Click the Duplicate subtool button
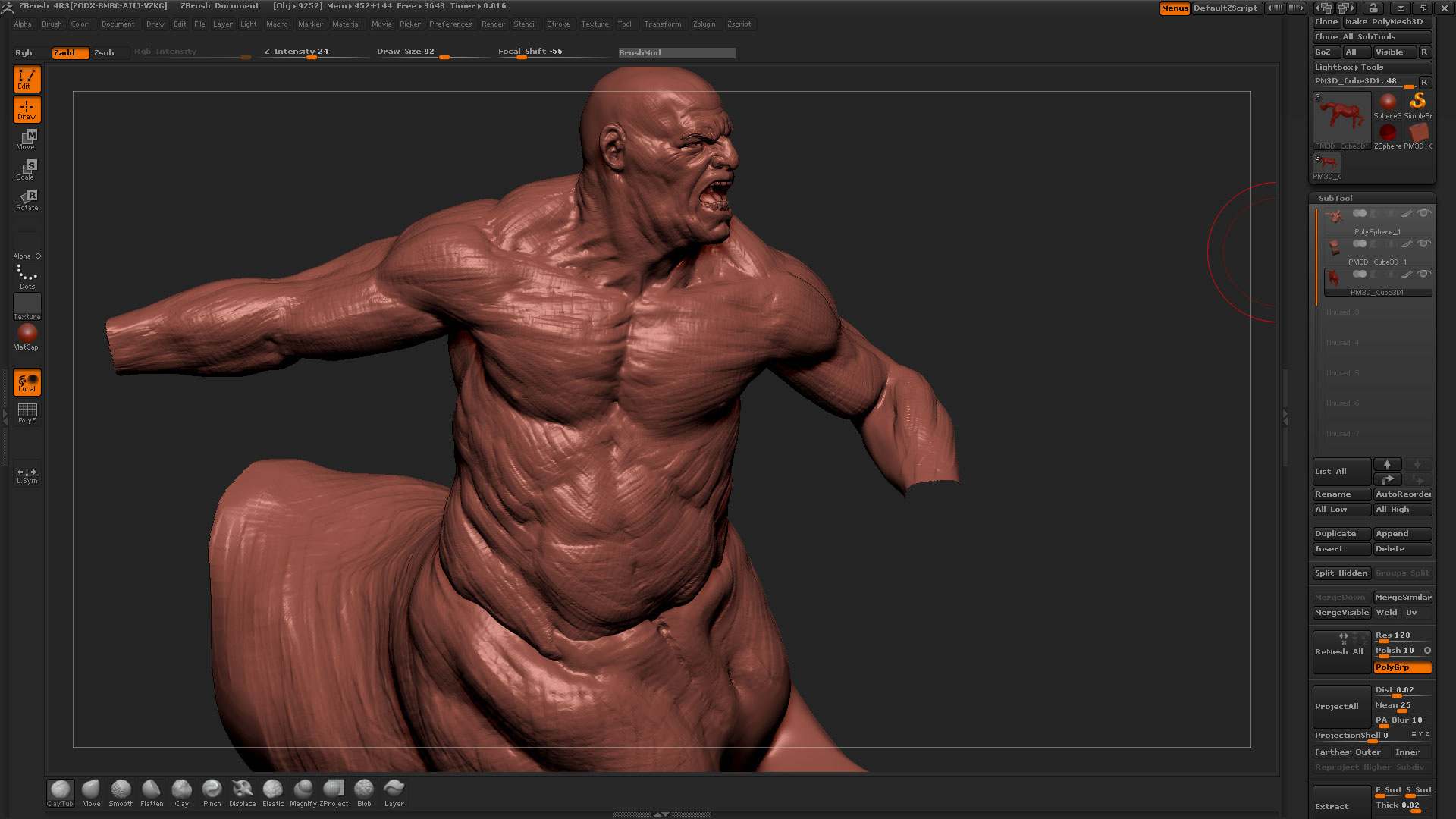1456x819 pixels. 1341,534
